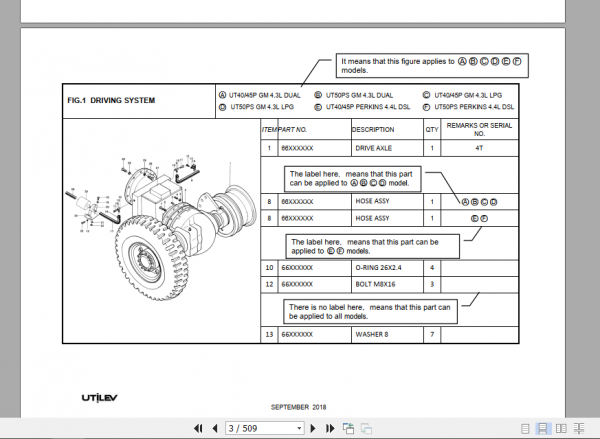Click the QTY column header
600x439 pixels.
tap(432, 130)
